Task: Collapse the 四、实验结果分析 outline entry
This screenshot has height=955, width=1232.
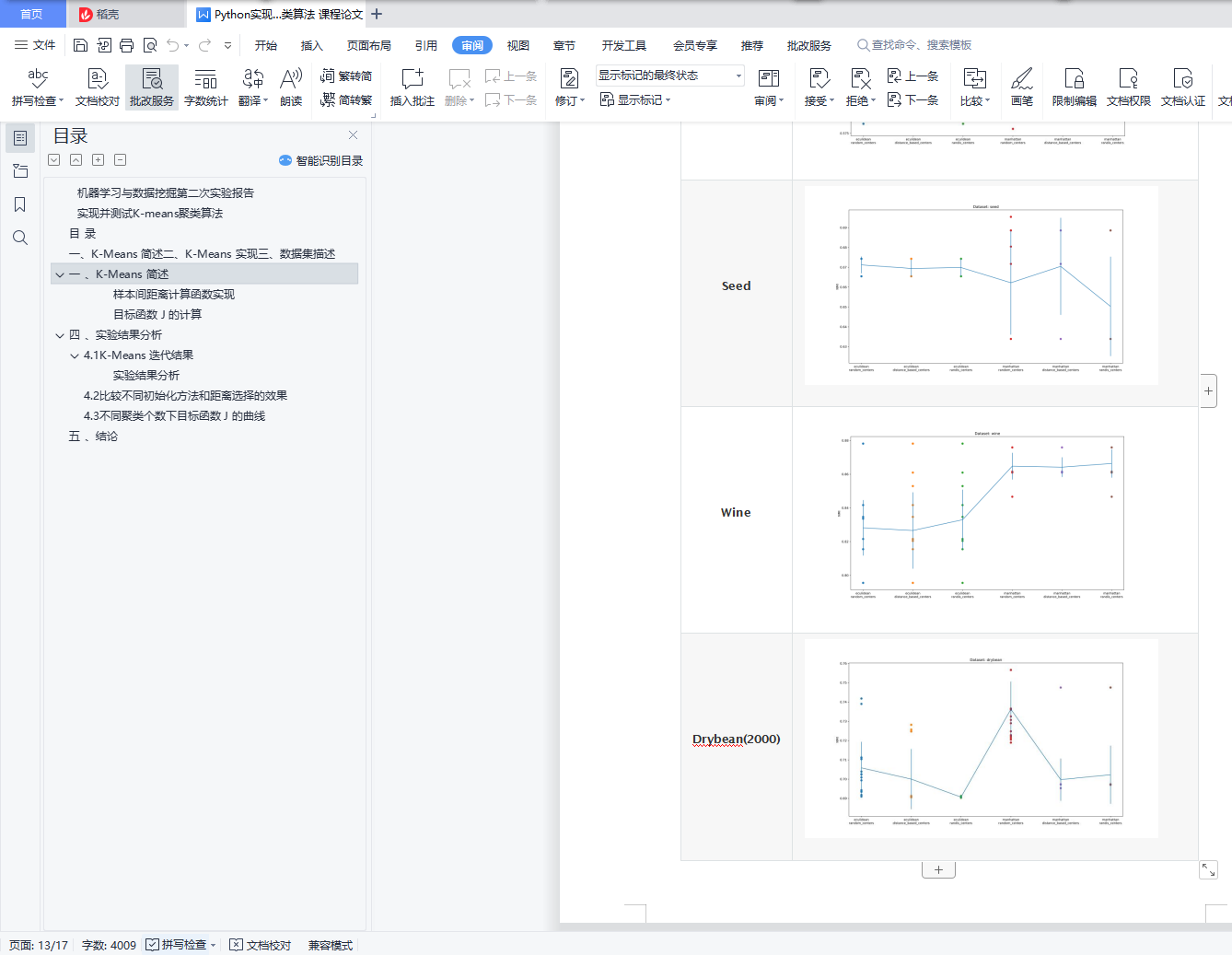Action: pyautogui.click(x=60, y=335)
